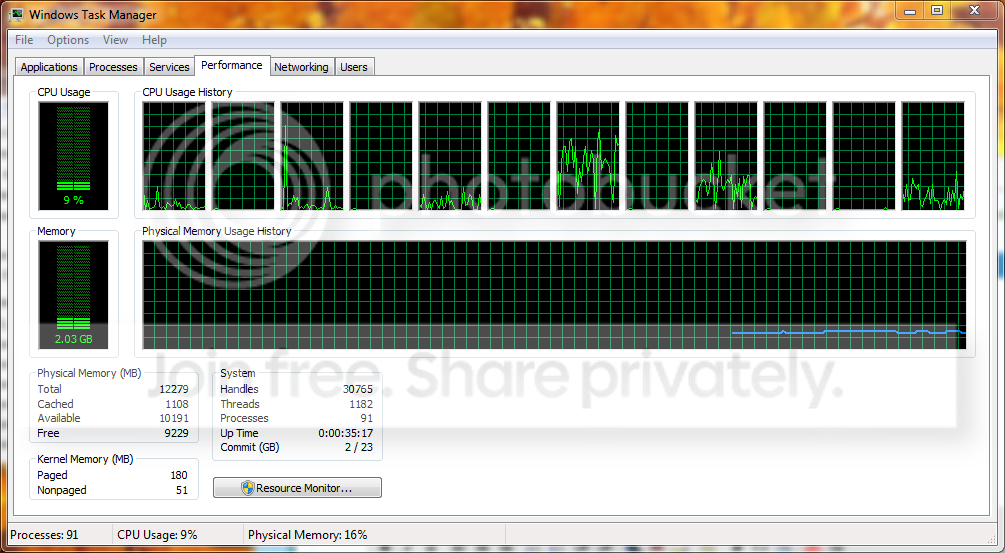Viewport: 1005px width, 553px height.
Task: Maximize the Task Manager window
Action: pyautogui.click(x=937, y=10)
